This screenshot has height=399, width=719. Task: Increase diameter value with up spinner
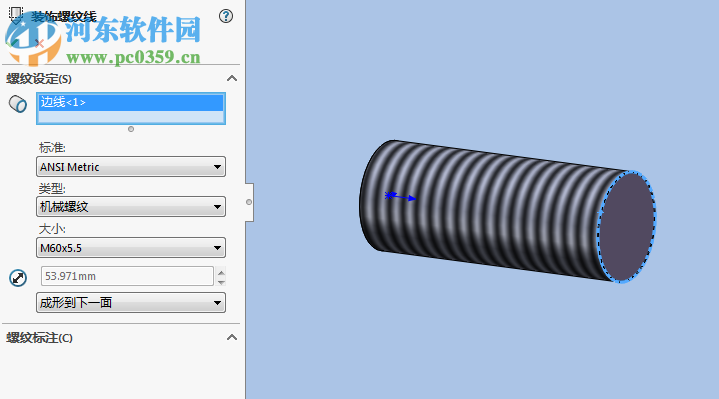click(x=221, y=272)
